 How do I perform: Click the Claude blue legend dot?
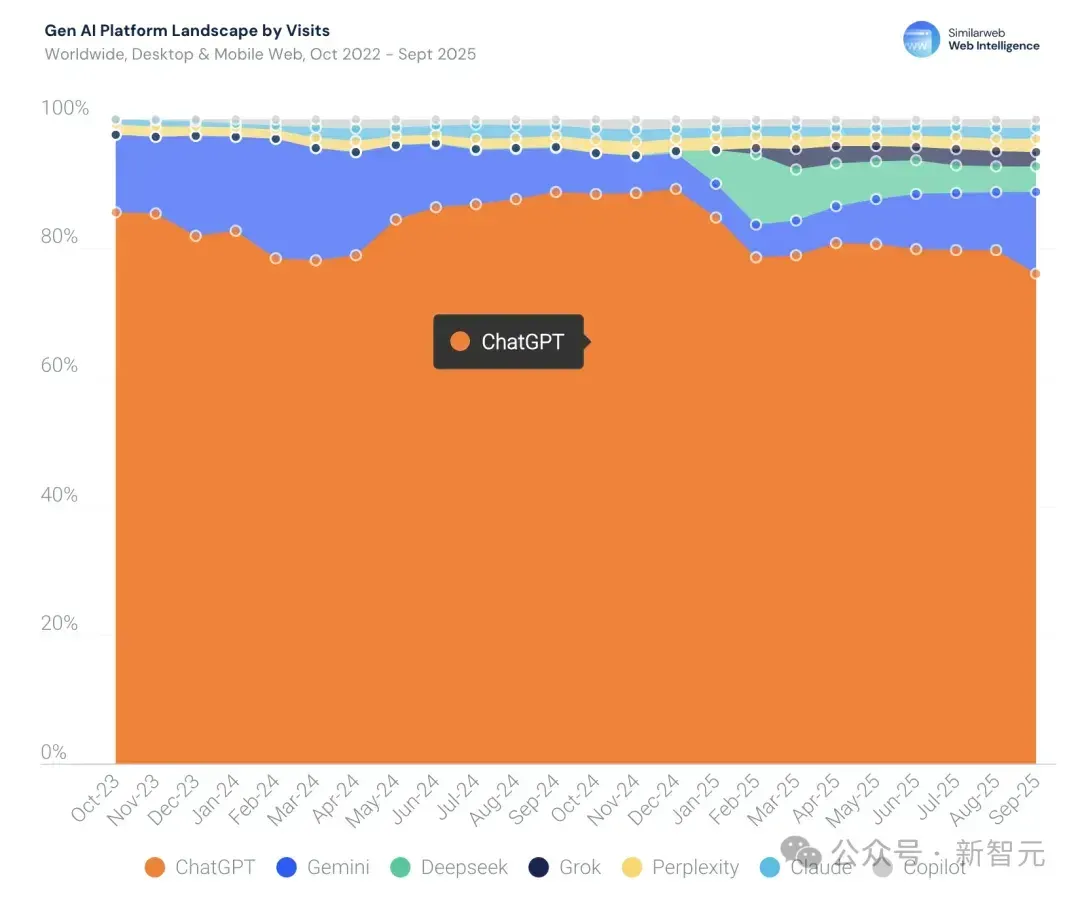click(x=769, y=867)
